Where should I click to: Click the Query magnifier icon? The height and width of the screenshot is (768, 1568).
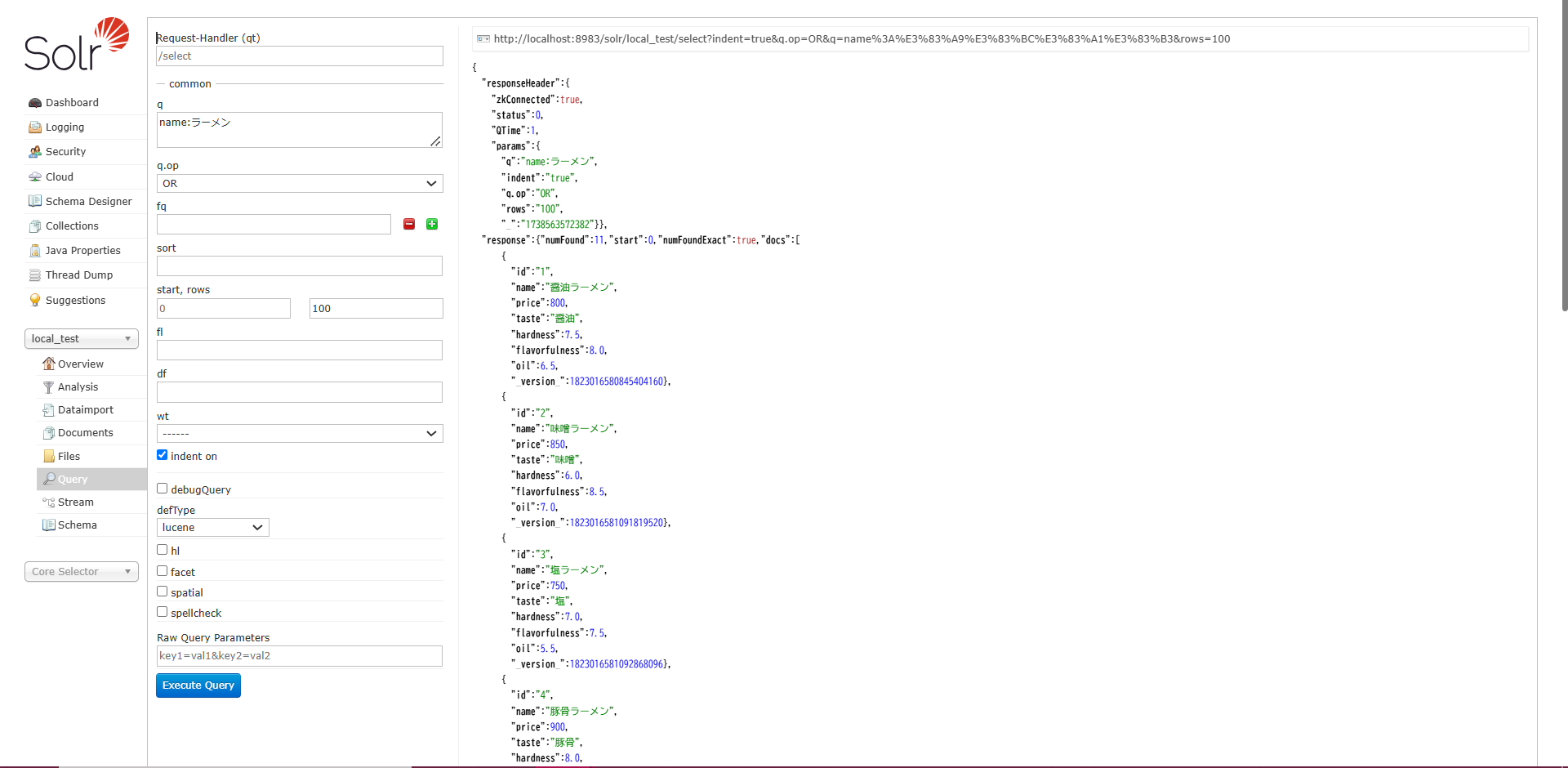click(49, 479)
